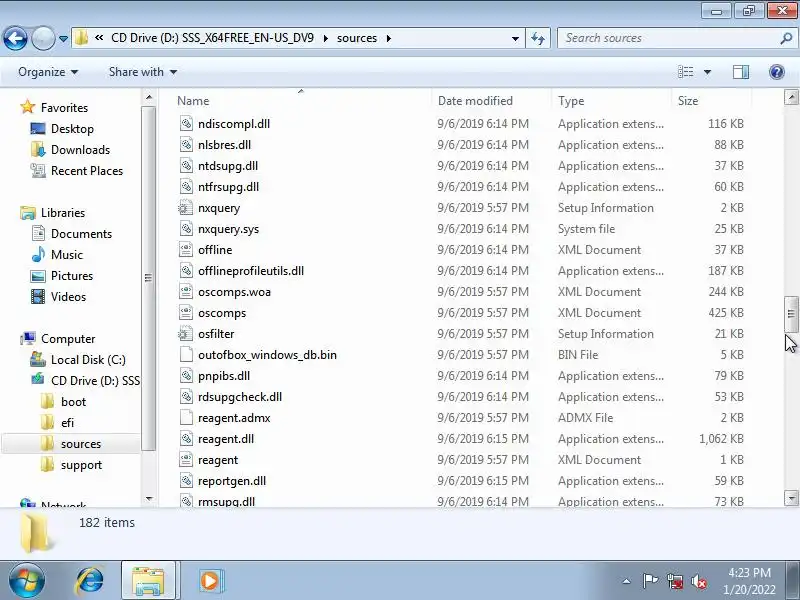The height and width of the screenshot is (600, 800).
Task: Open the recent pages dropdown arrow
Action: pos(63,38)
